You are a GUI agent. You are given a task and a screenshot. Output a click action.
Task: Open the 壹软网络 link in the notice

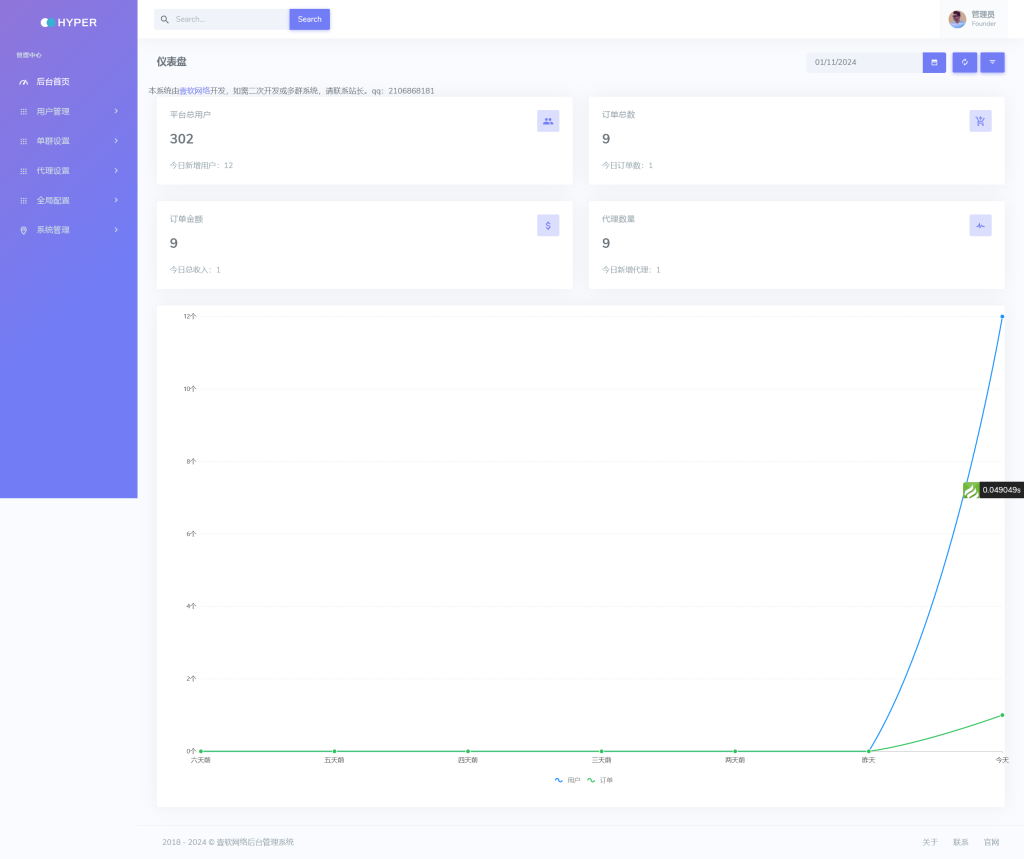(x=194, y=91)
